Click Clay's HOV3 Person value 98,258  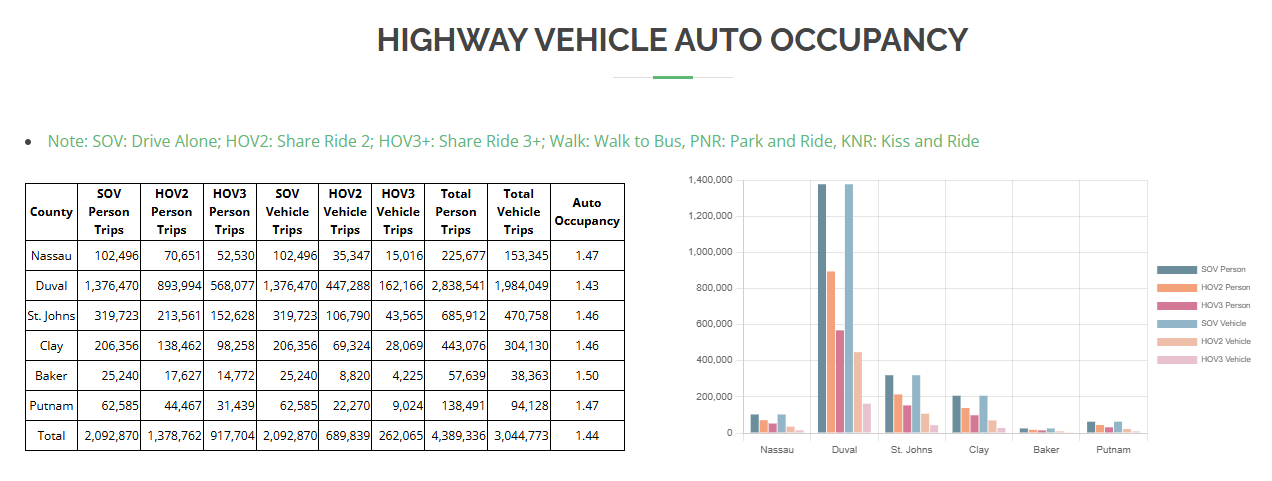[234, 346]
